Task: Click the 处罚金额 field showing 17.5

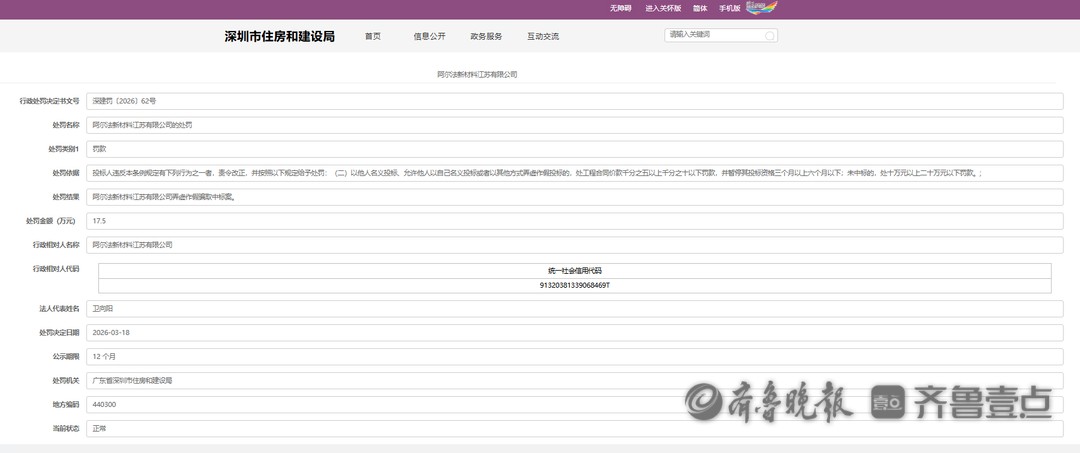Action: pos(575,221)
